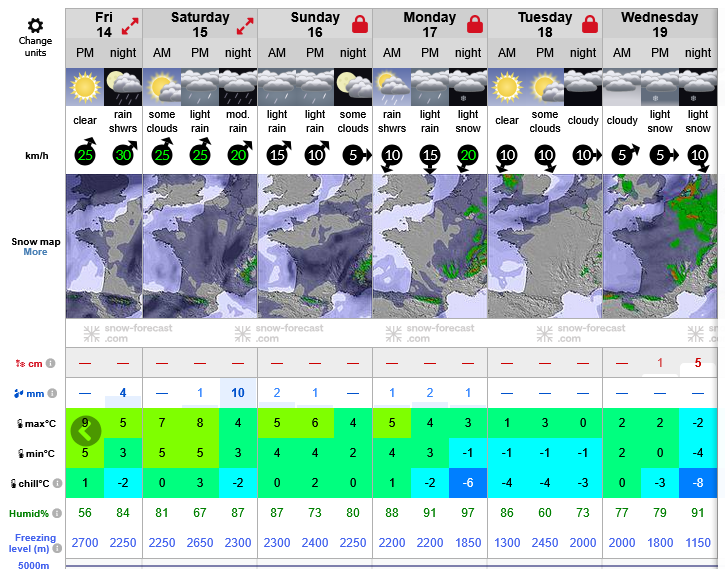Click Friday PM clear sun icon
The image size is (725, 569).
point(85,87)
